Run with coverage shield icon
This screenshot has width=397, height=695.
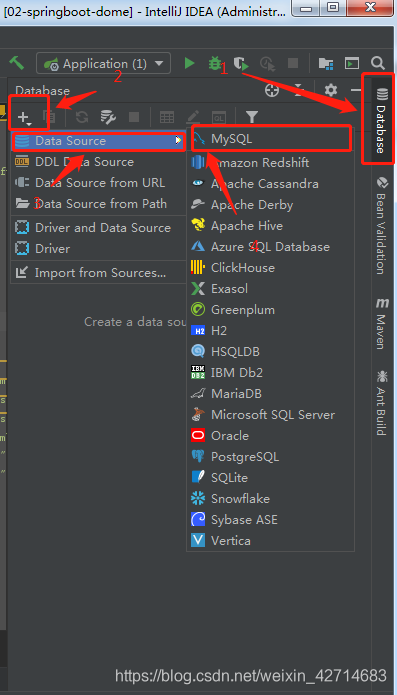click(241, 64)
